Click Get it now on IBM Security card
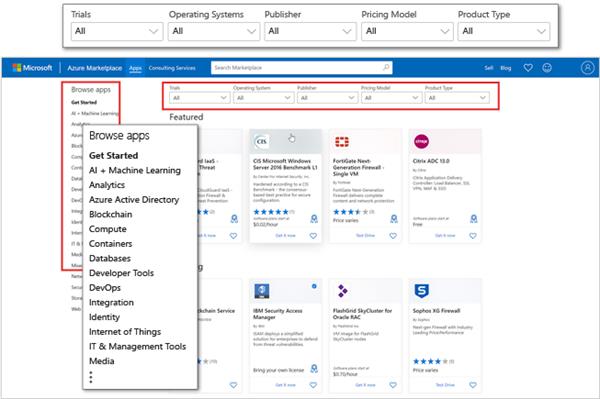 coord(285,385)
